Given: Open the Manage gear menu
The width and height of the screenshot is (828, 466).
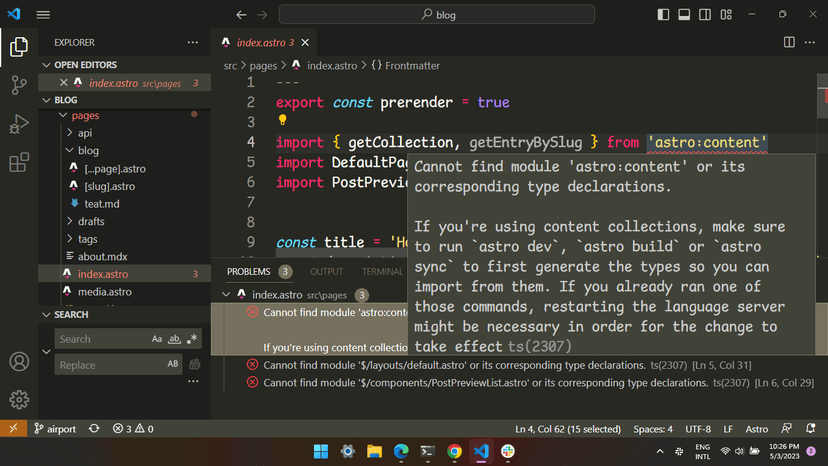Looking at the screenshot, I should (x=18, y=400).
